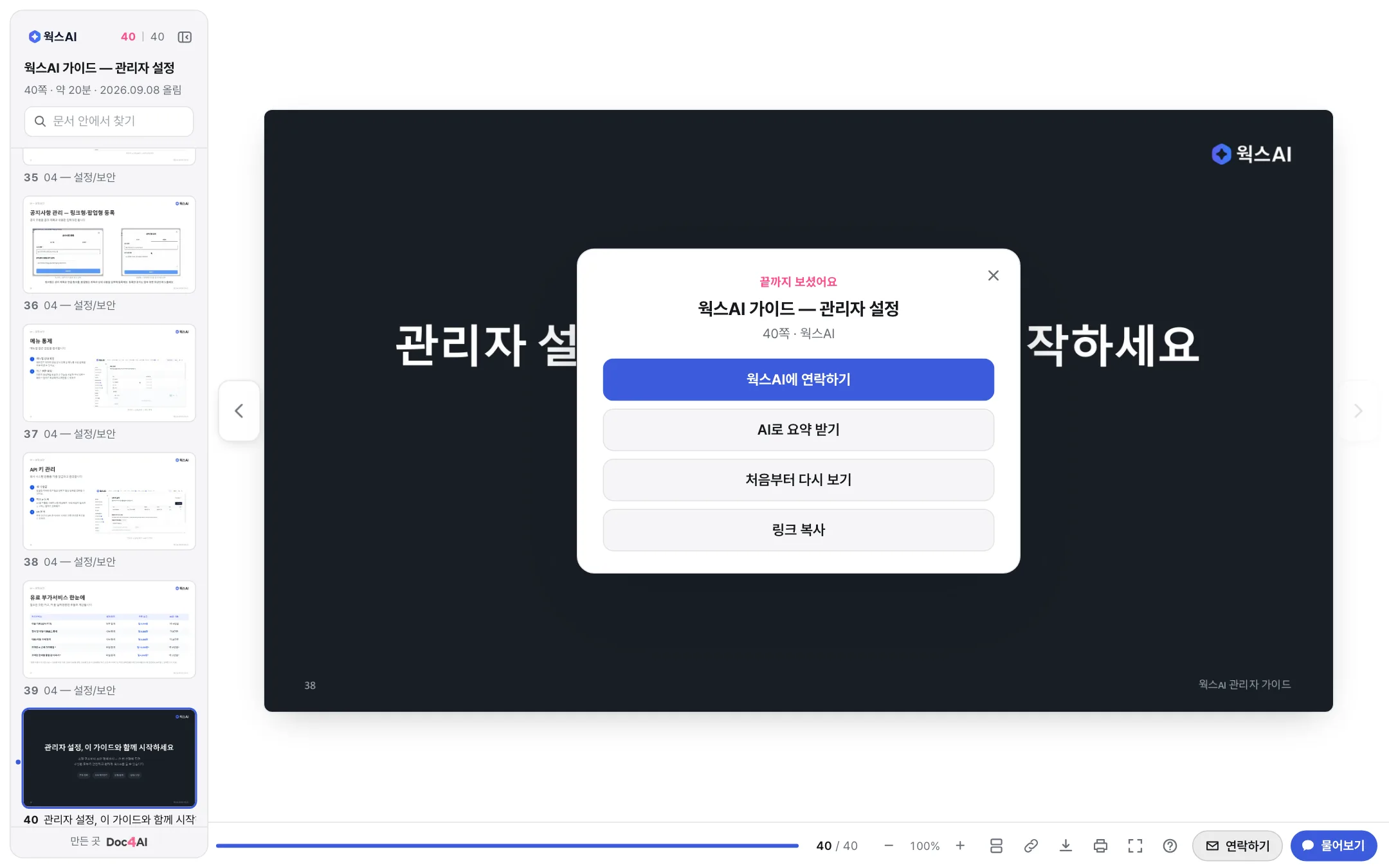Image resolution: width=1389 pixels, height=868 pixels.
Task: Click the 100% zoom level
Action: [925, 846]
